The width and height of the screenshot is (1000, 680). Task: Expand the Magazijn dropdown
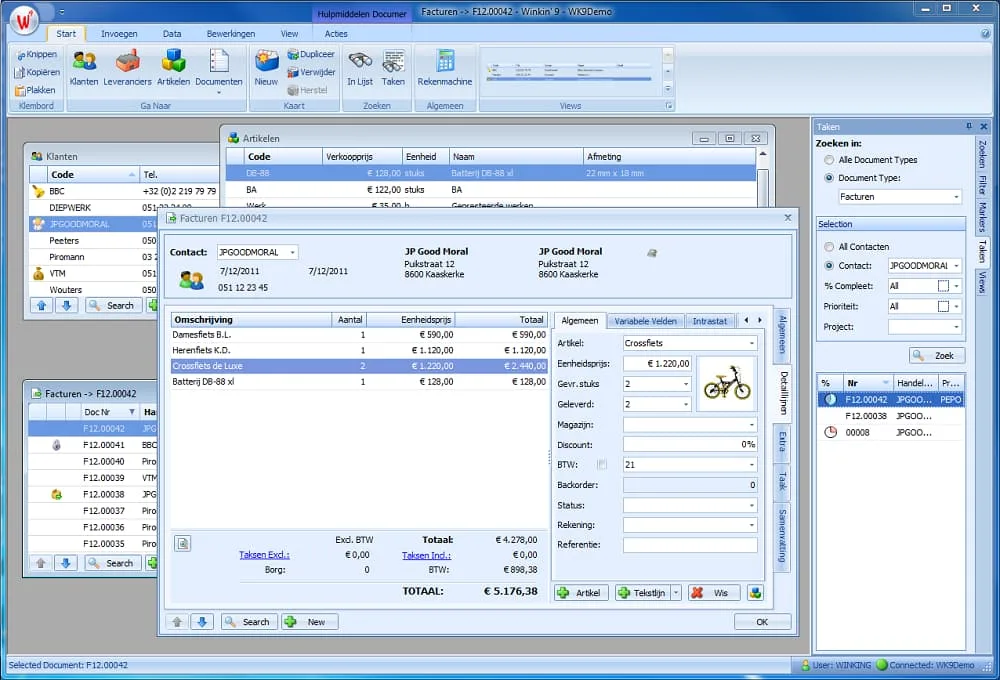click(752, 425)
